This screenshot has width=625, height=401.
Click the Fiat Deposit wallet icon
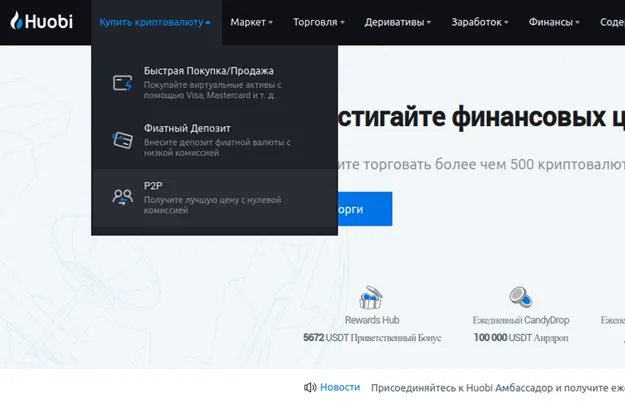click(x=123, y=140)
